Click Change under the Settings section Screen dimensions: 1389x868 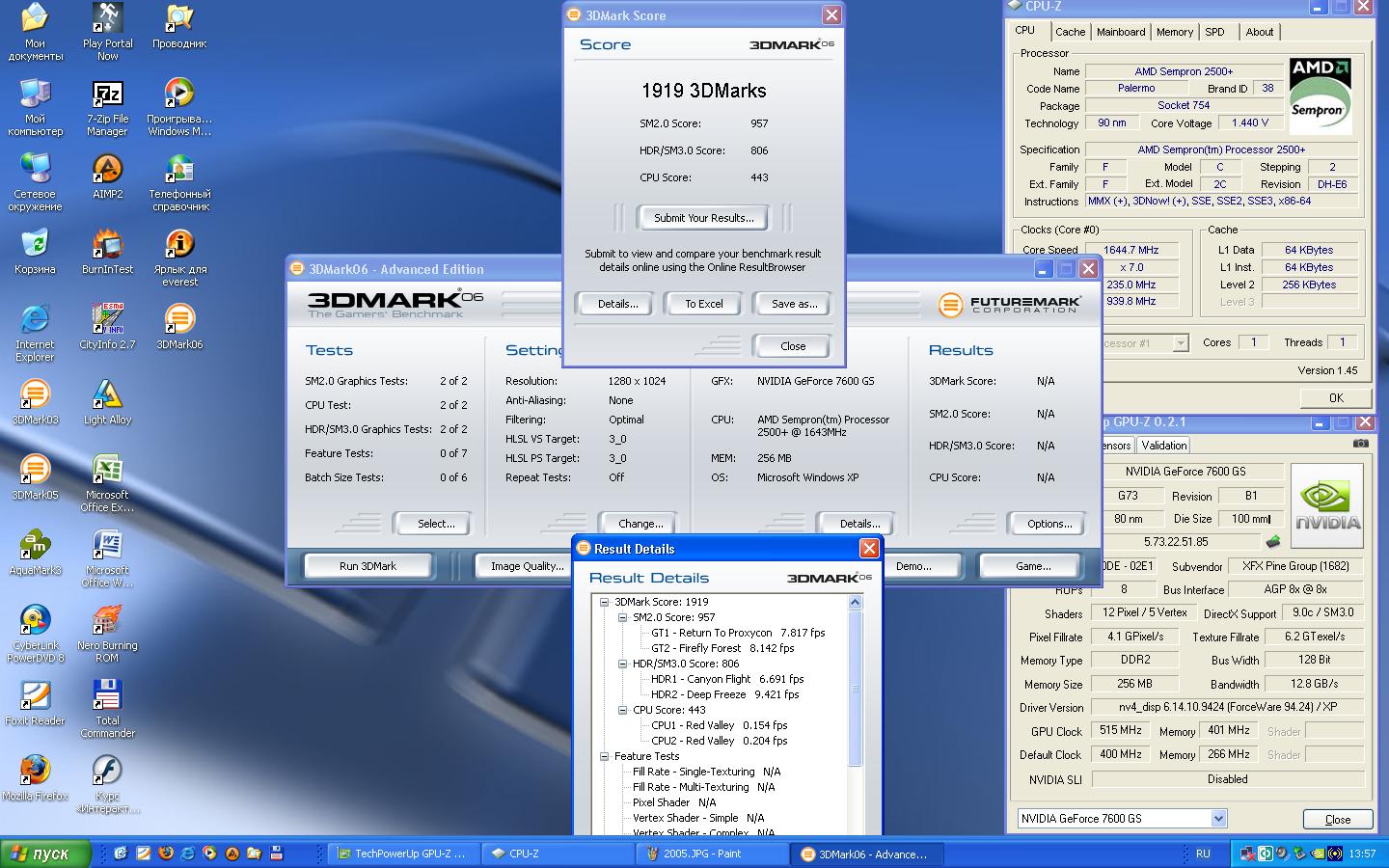[640, 524]
